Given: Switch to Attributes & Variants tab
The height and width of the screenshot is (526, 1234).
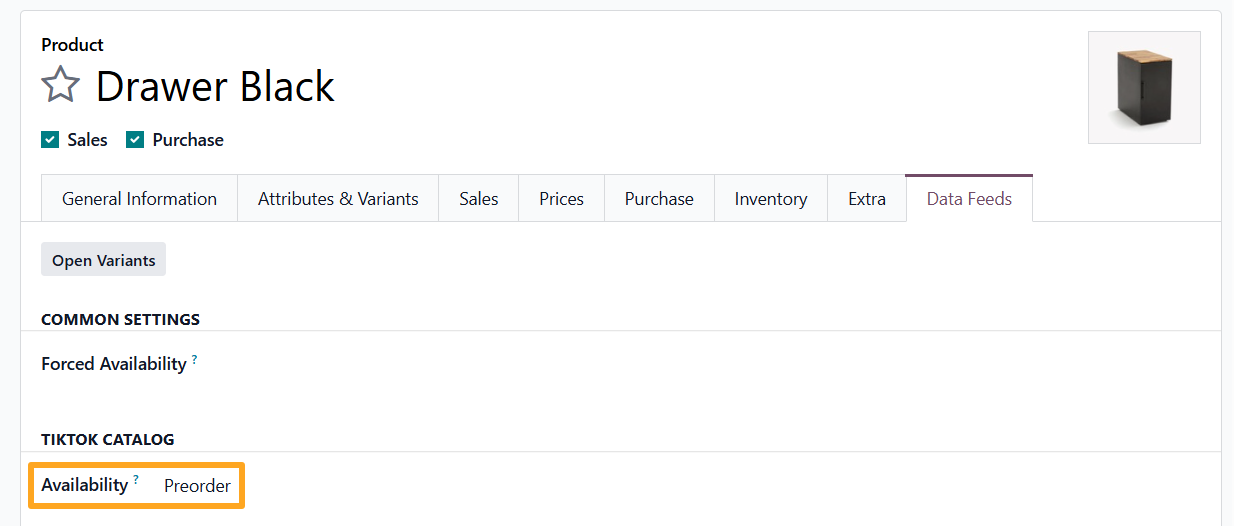Looking at the screenshot, I should [338, 199].
